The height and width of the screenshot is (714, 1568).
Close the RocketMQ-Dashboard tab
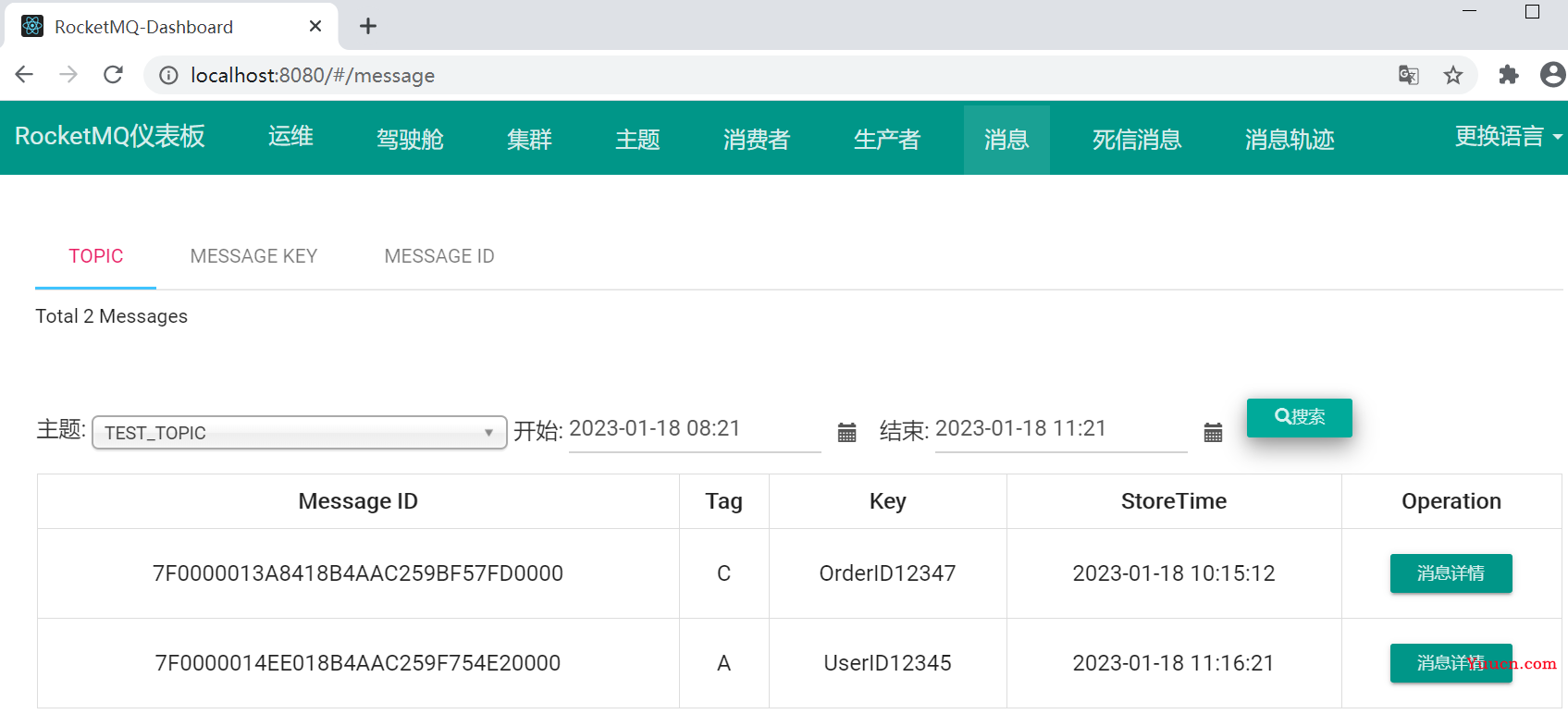315,26
